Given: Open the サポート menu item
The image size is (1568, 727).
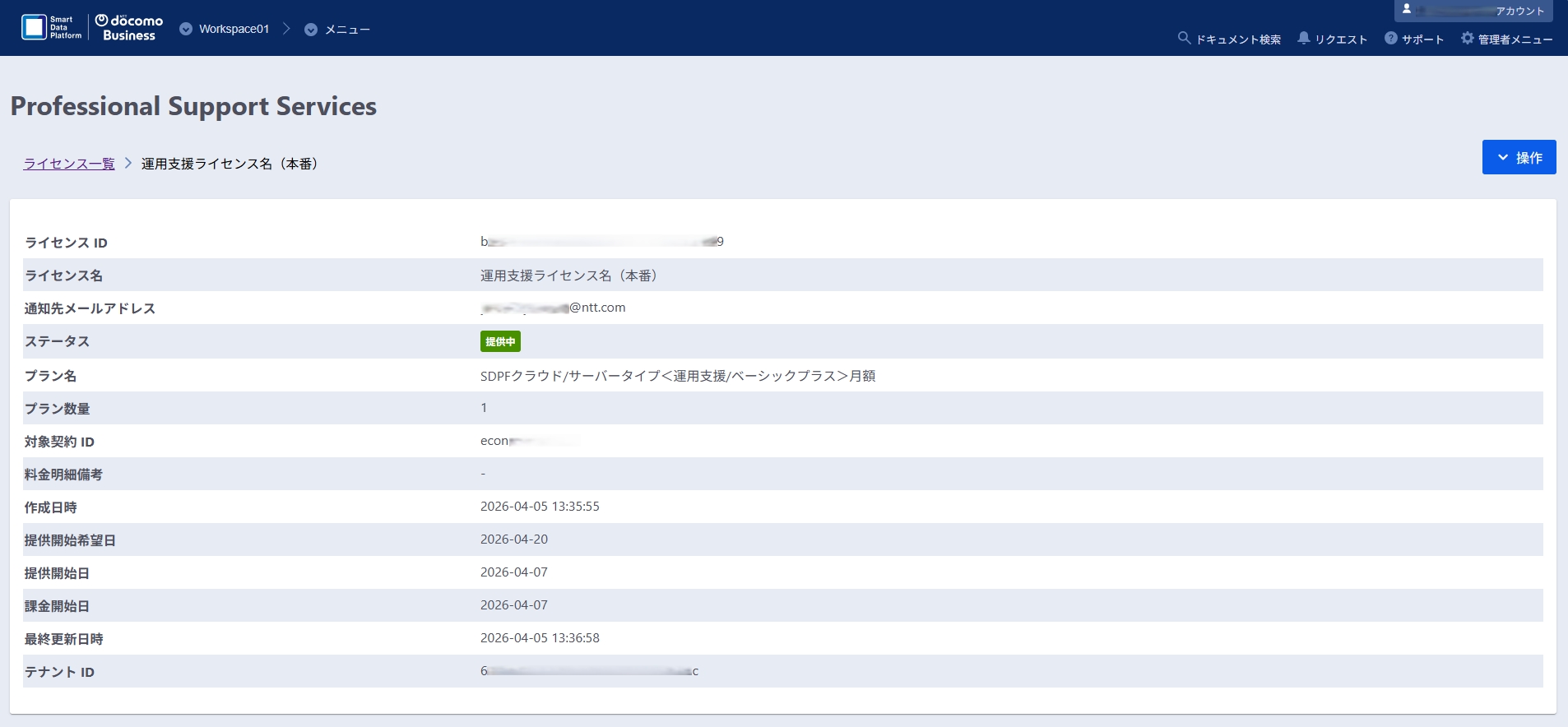Looking at the screenshot, I should 1422,39.
